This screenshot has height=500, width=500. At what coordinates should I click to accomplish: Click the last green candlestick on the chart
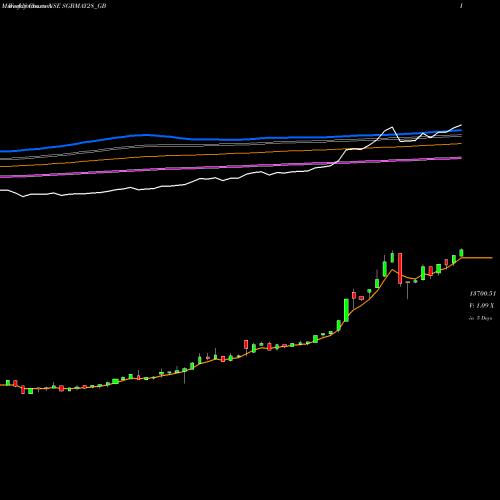point(461,253)
